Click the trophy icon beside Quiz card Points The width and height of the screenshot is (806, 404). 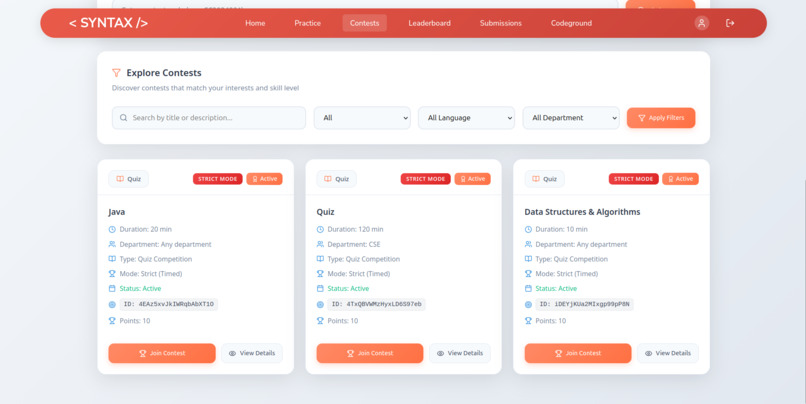pyautogui.click(x=320, y=321)
